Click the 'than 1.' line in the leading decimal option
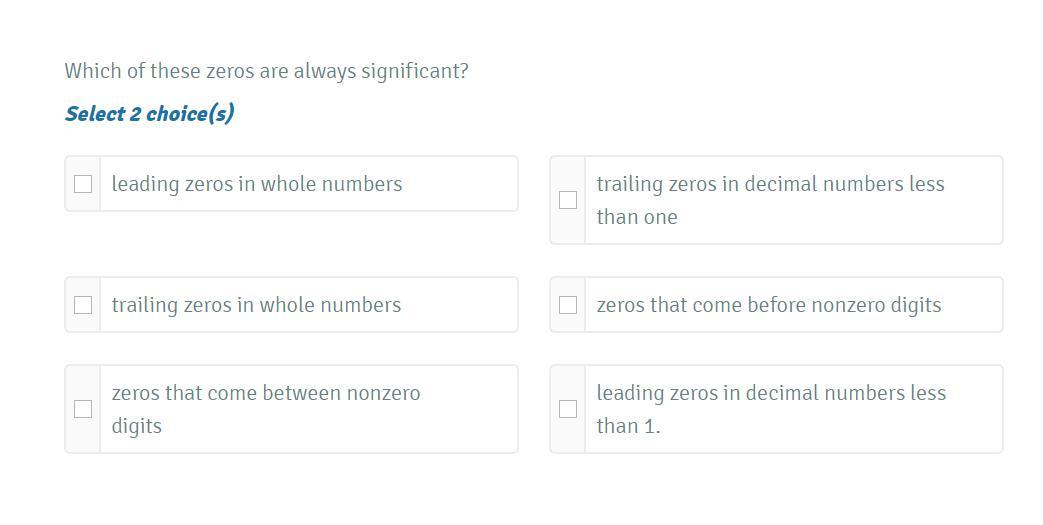The height and width of the screenshot is (525, 1043). 628,426
